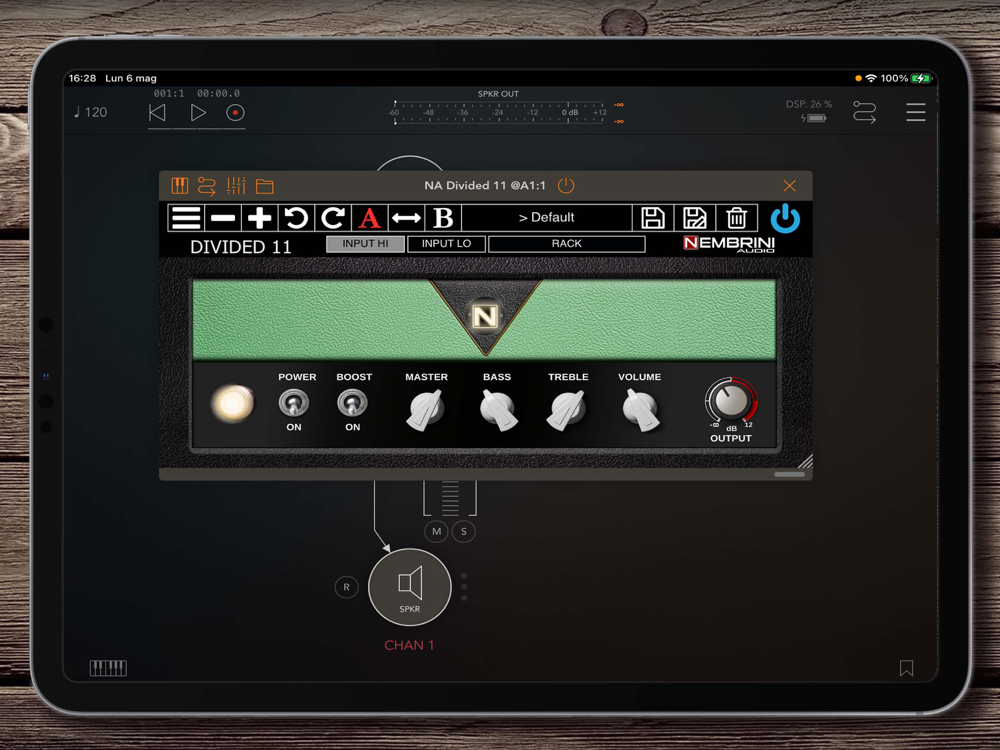
Task: Start playback with the play button
Action: tap(198, 113)
